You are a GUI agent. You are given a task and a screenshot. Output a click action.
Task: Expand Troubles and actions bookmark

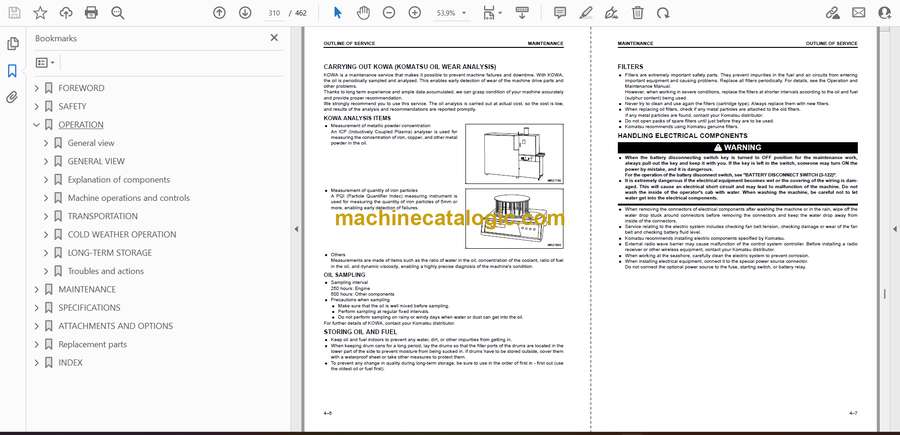pos(46,271)
